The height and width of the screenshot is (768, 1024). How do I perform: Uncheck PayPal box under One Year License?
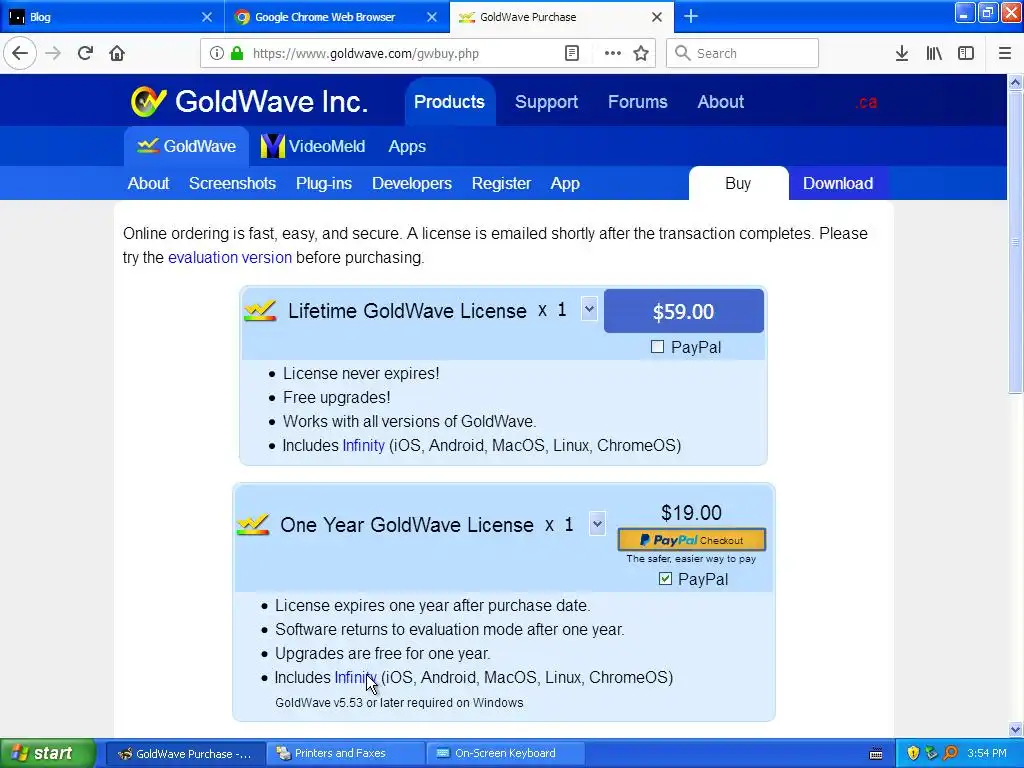click(665, 579)
